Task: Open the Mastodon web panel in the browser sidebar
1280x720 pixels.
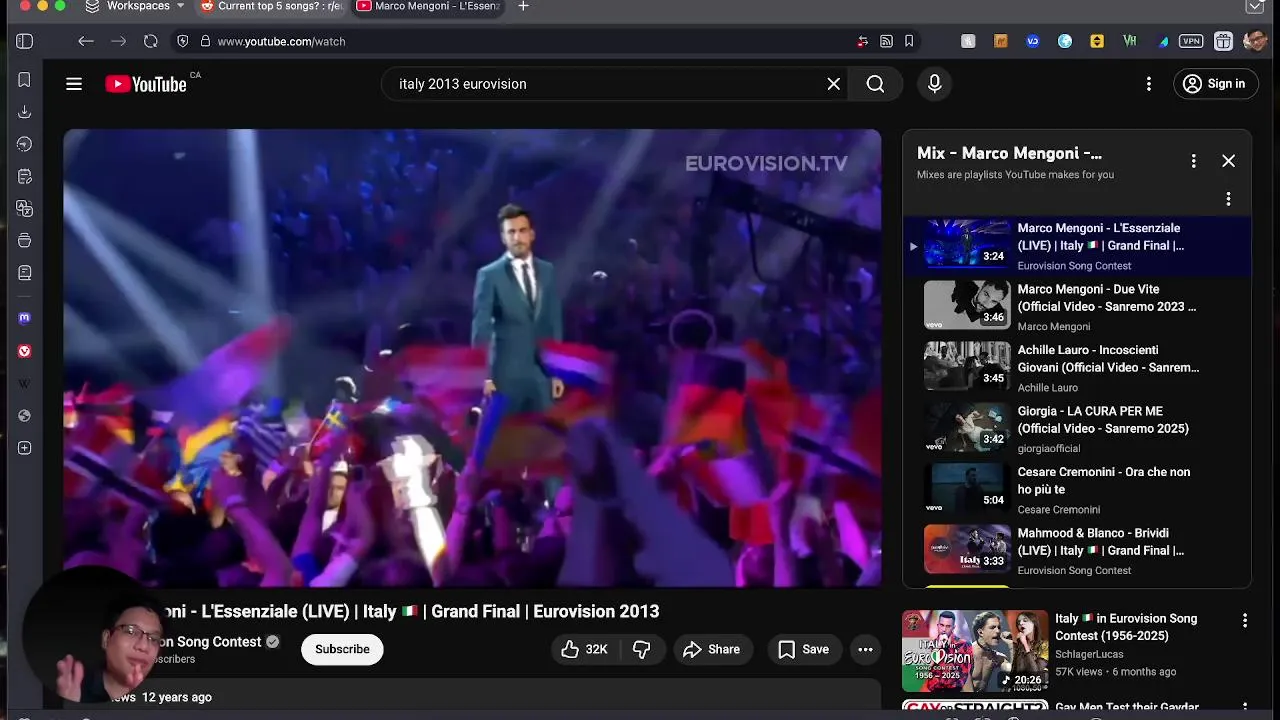Action: (x=24, y=318)
